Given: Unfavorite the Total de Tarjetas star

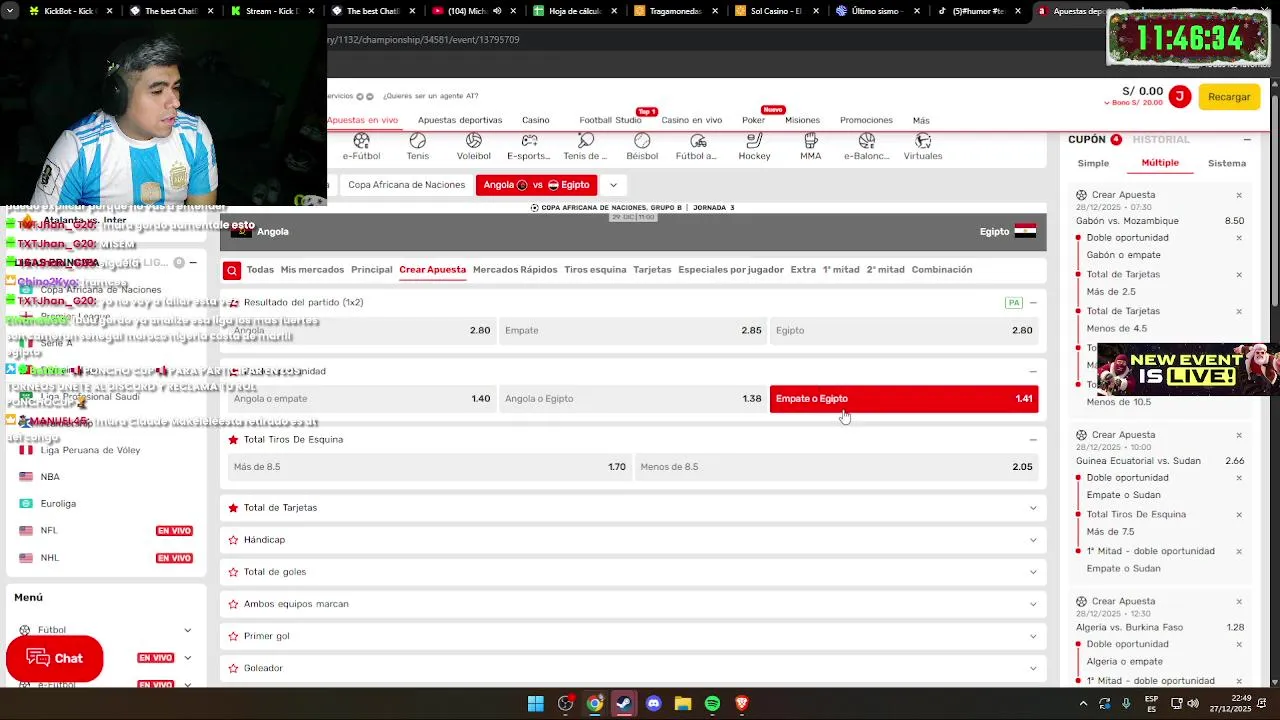Looking at the screenshot, I should 234,508.
